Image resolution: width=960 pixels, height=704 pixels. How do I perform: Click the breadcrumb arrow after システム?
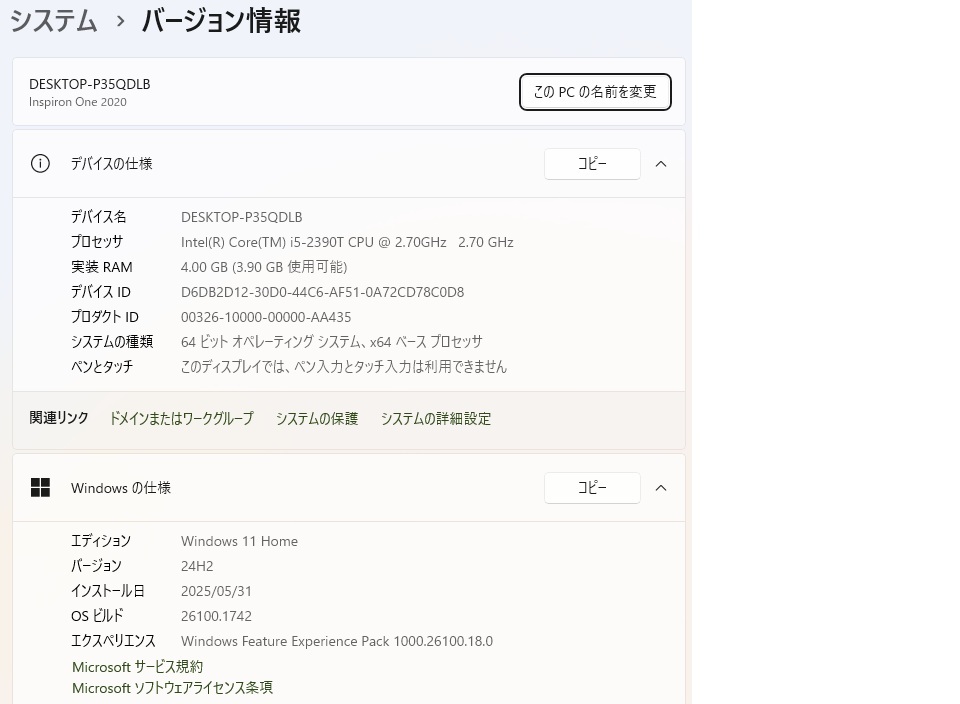121,21
